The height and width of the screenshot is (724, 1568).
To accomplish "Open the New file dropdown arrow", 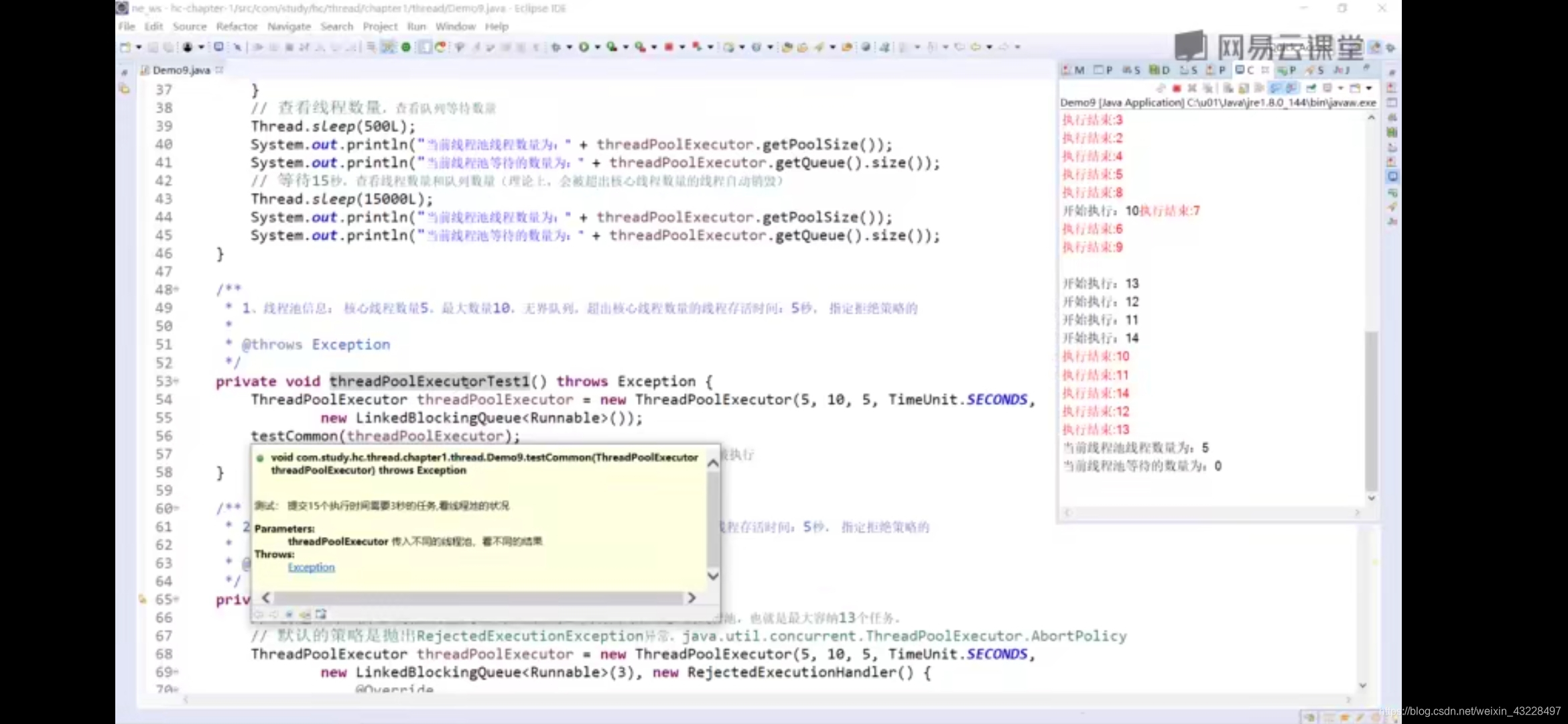I will [x=139, y=47].
